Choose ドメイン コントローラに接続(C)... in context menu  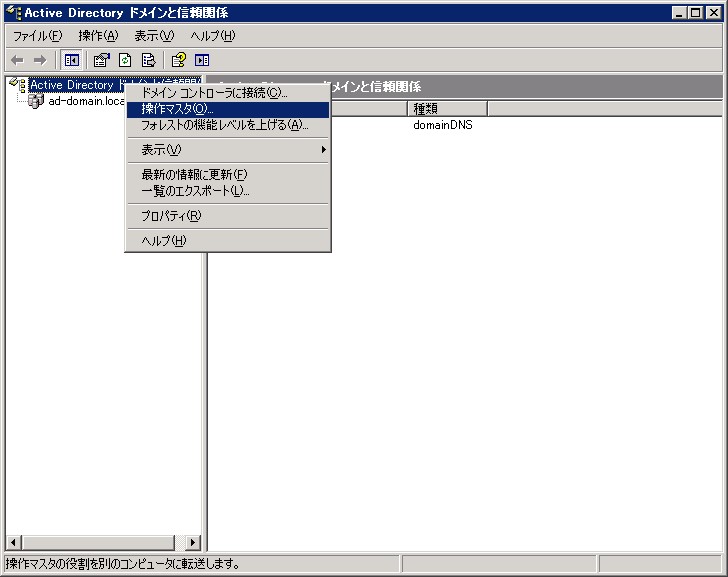pyautogui.click(x=228, y=93)
